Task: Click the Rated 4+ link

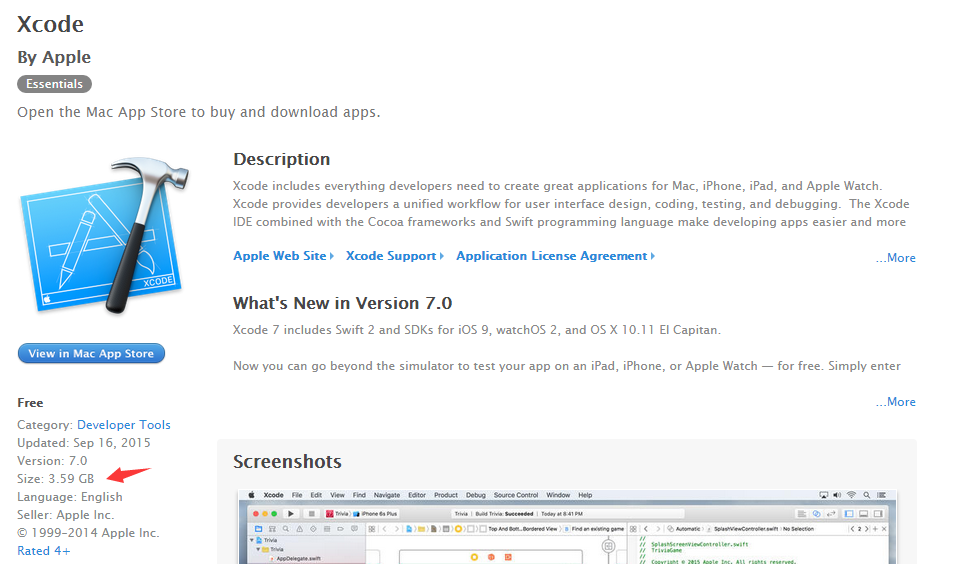Action: point(43,551)
